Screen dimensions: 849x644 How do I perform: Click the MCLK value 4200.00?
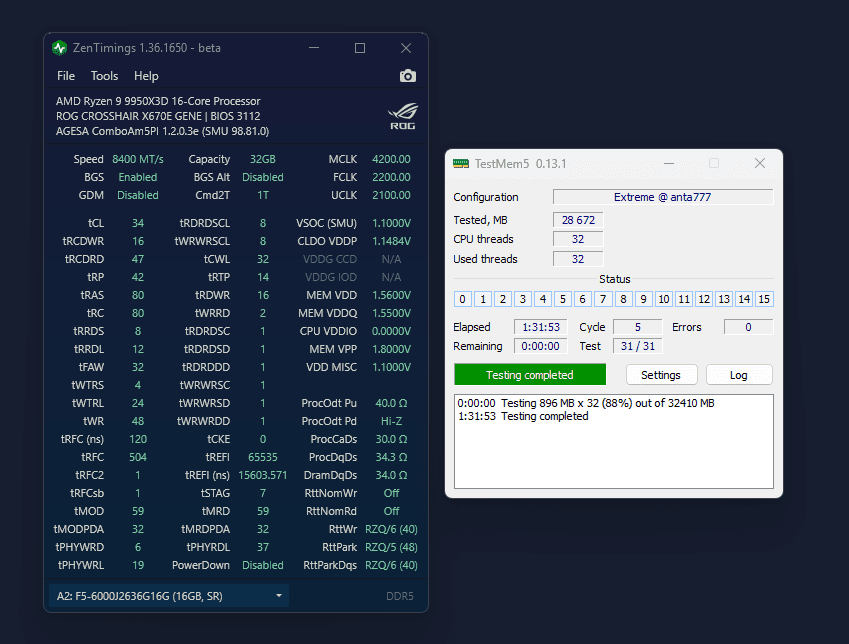(391, 159)
